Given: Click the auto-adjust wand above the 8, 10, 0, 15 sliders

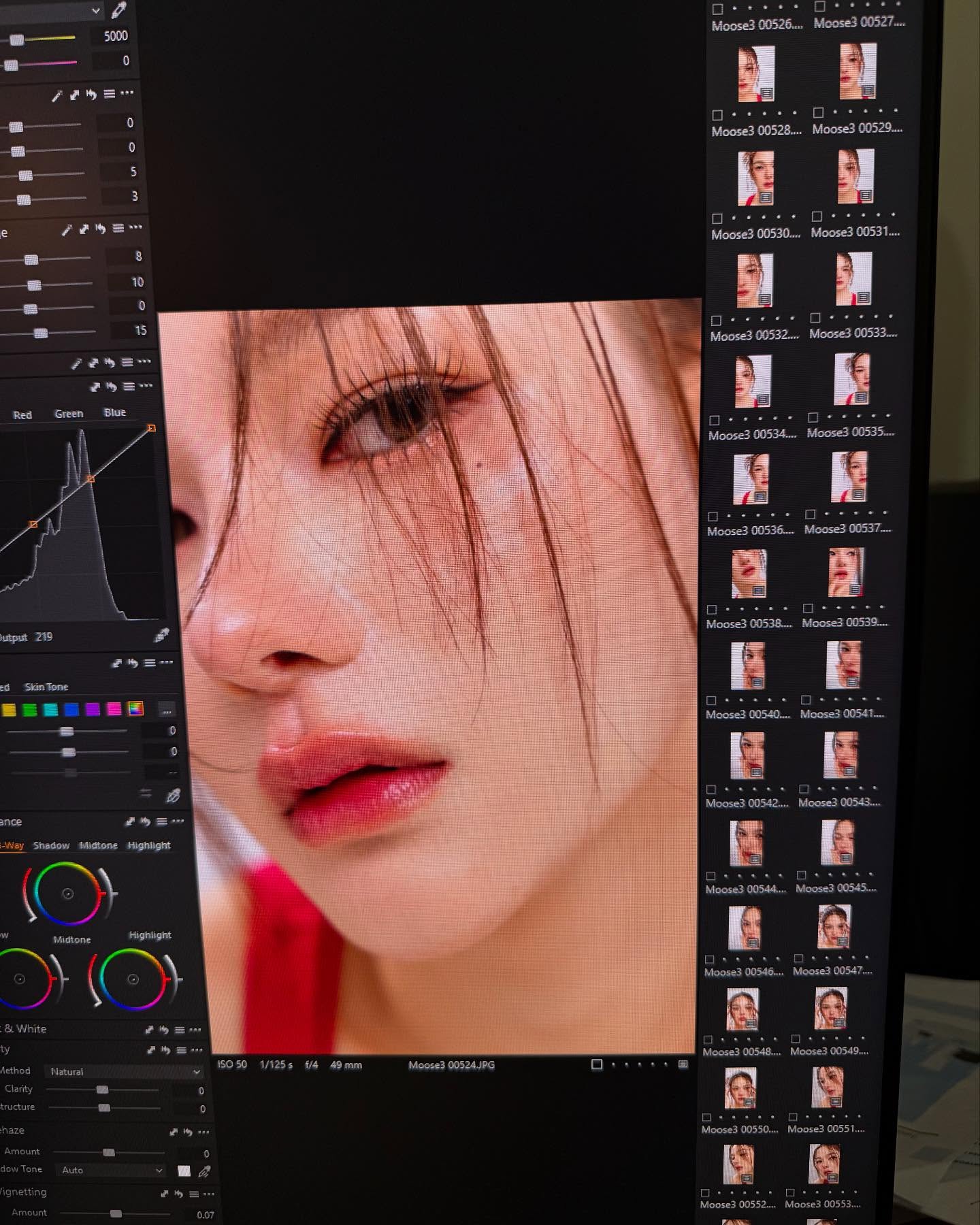Looking at the screenshot, I should [67, 230].
